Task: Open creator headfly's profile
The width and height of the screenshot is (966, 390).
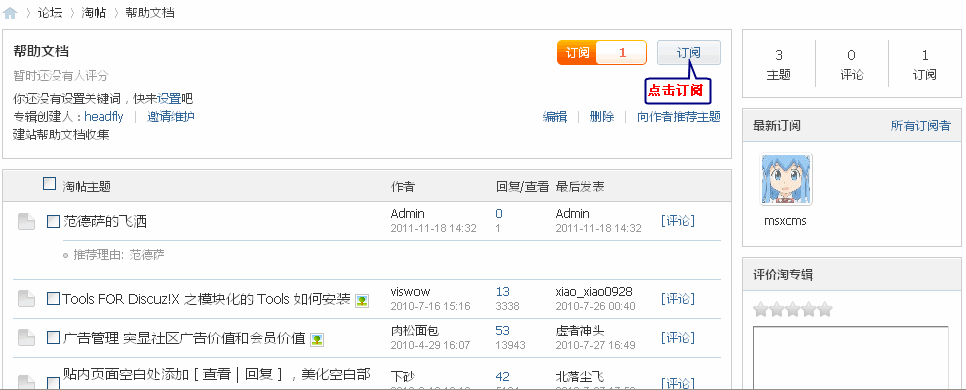Action: pyautogui.click(x=104, y=116)
